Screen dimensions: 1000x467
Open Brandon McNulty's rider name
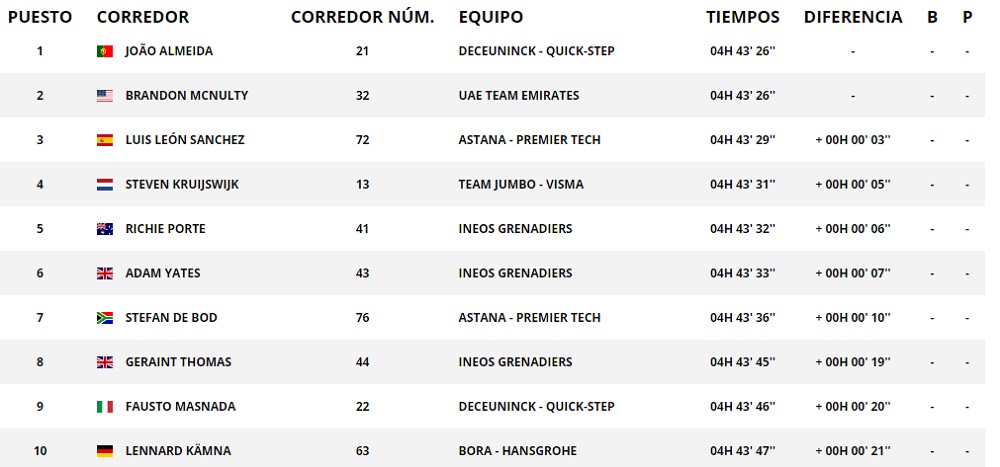186,96
